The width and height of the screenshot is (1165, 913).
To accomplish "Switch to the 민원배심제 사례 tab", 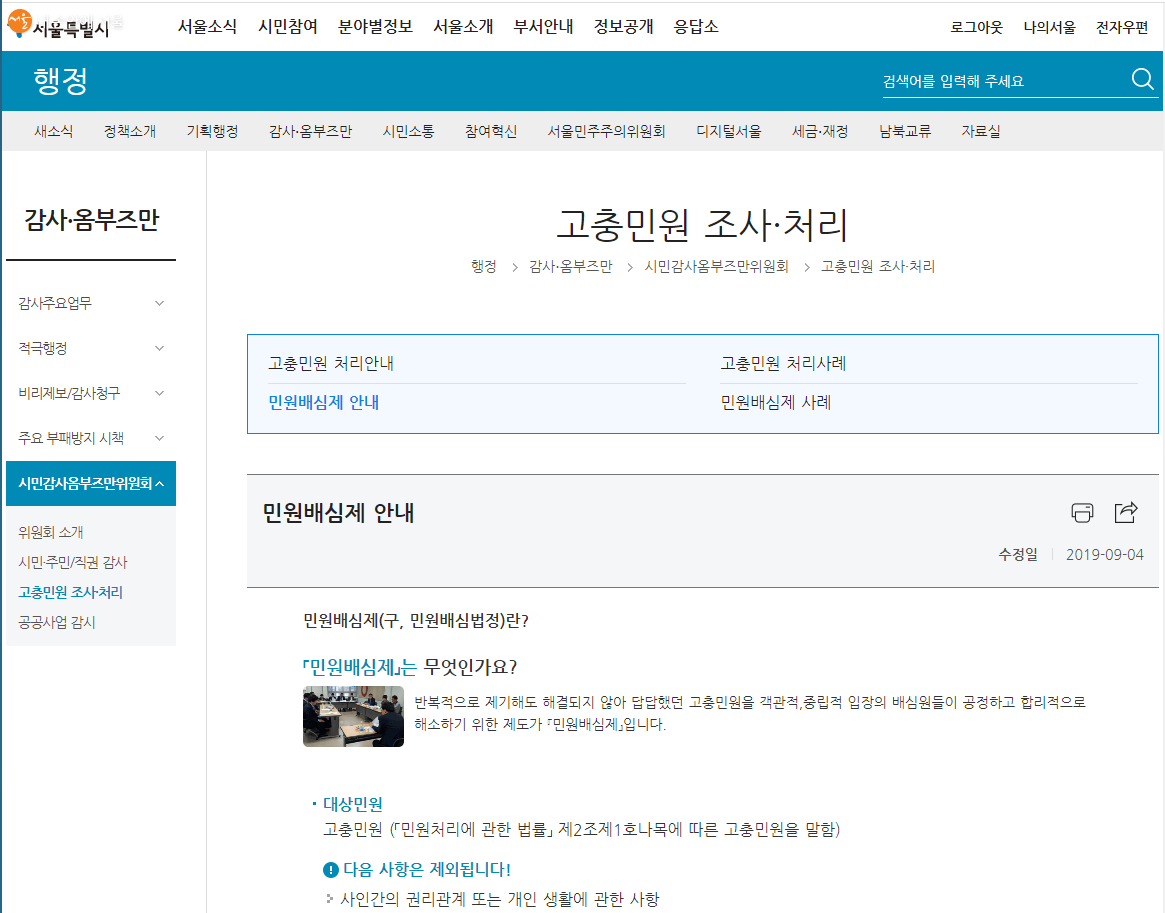I will [x=776, y=403].
